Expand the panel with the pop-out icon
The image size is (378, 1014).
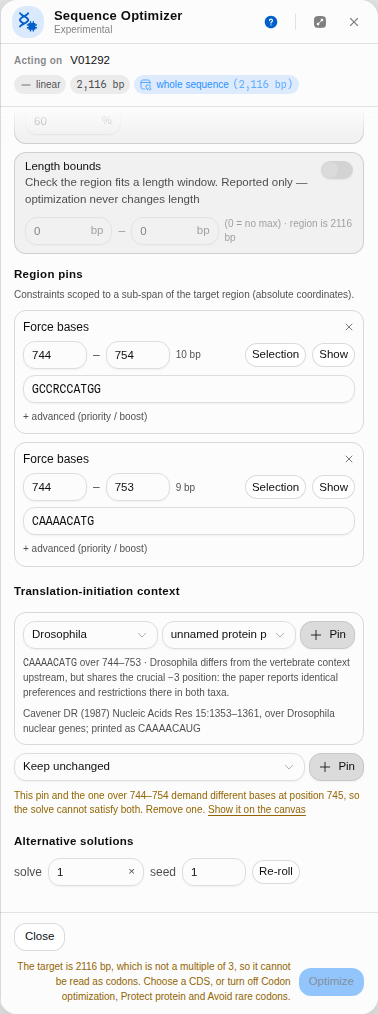pos(320,22)
